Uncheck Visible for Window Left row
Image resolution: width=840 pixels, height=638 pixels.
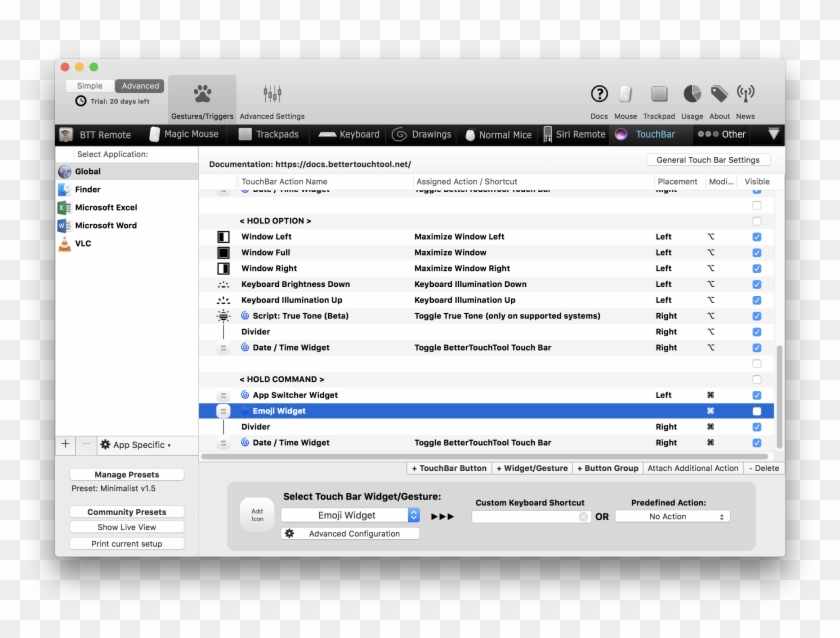click(756, 237)
